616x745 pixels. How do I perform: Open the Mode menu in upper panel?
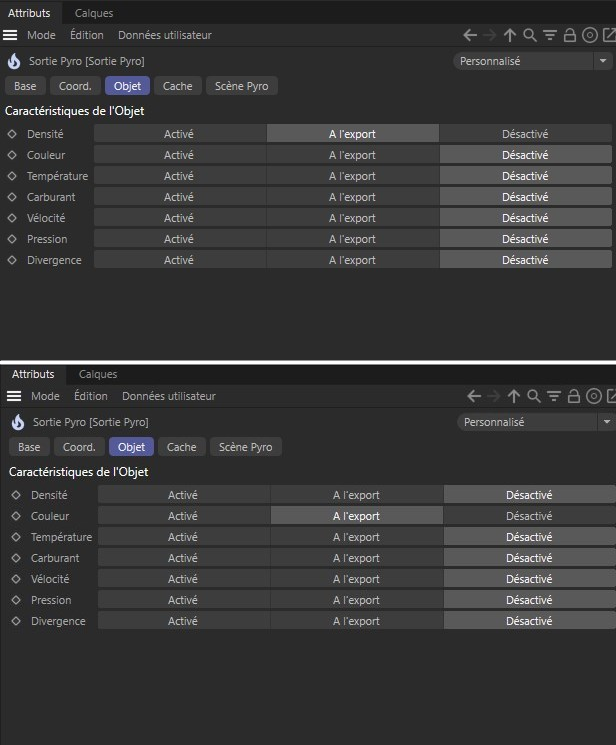pos(41,35)
